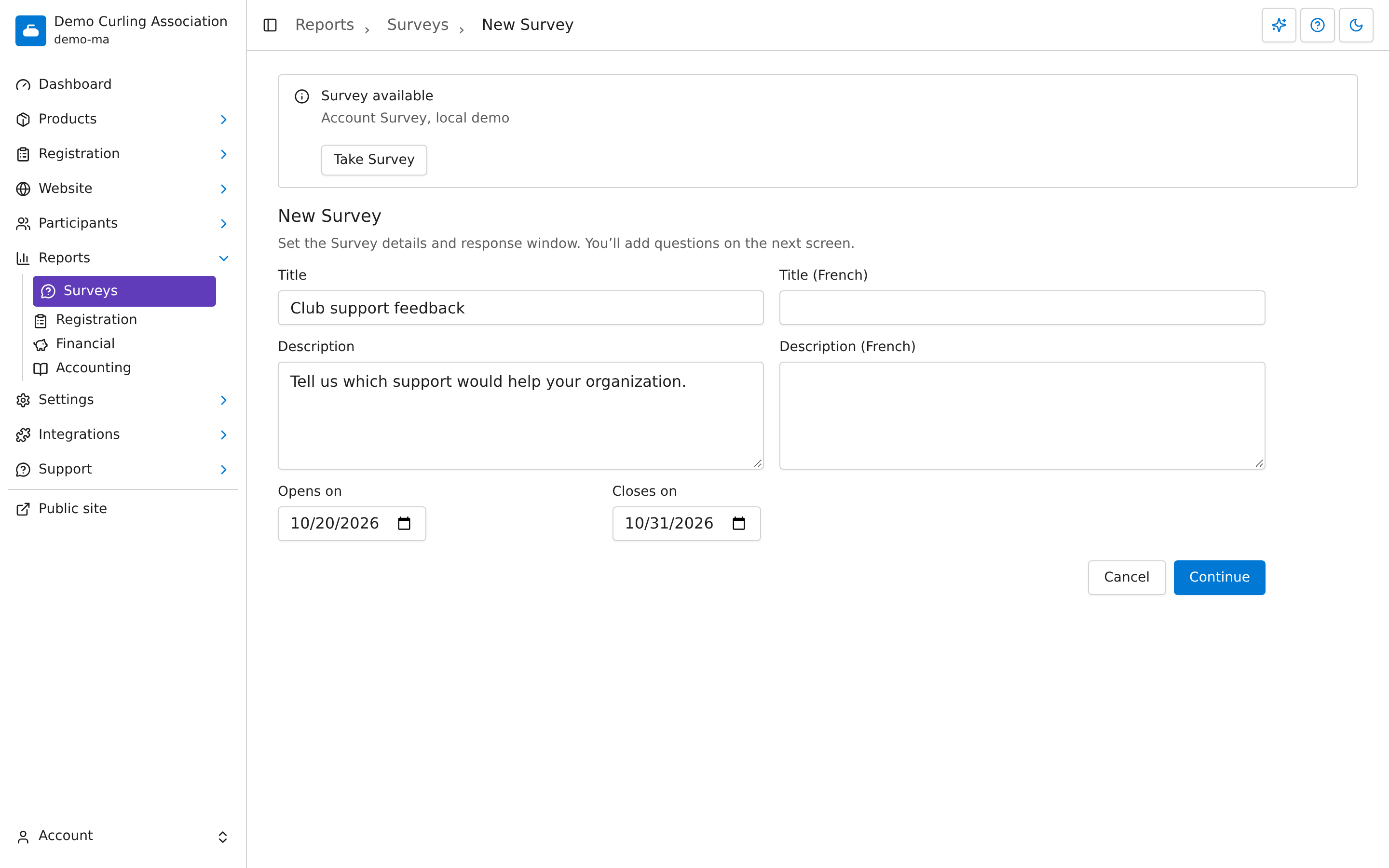Click the Take Survey button

point(374,160)
